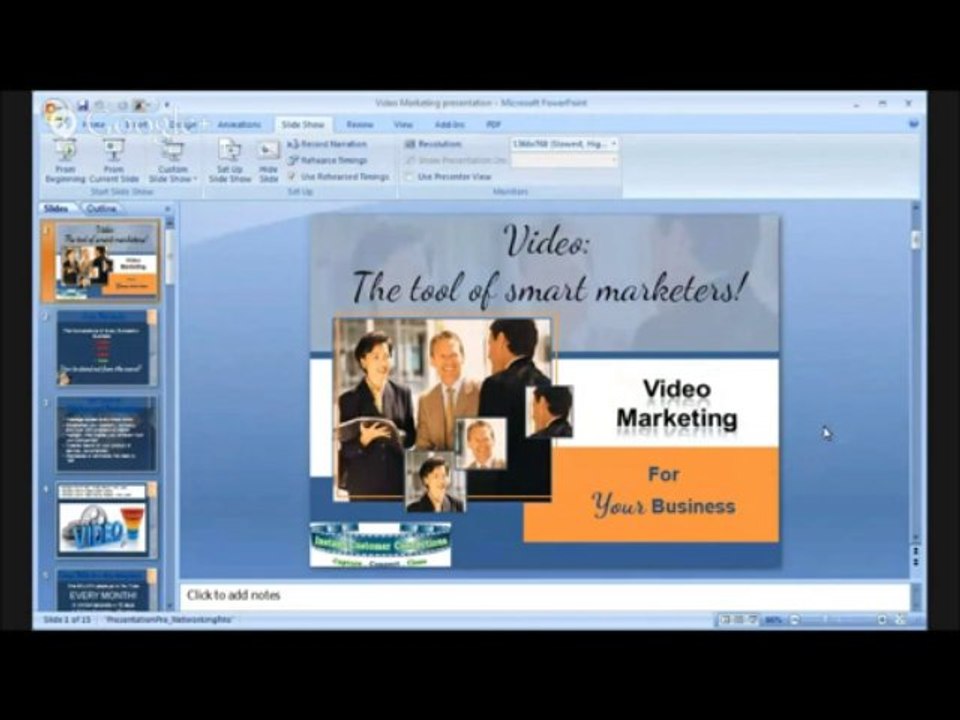Click 'The tool of smart marketers!' text

point(549,288)
